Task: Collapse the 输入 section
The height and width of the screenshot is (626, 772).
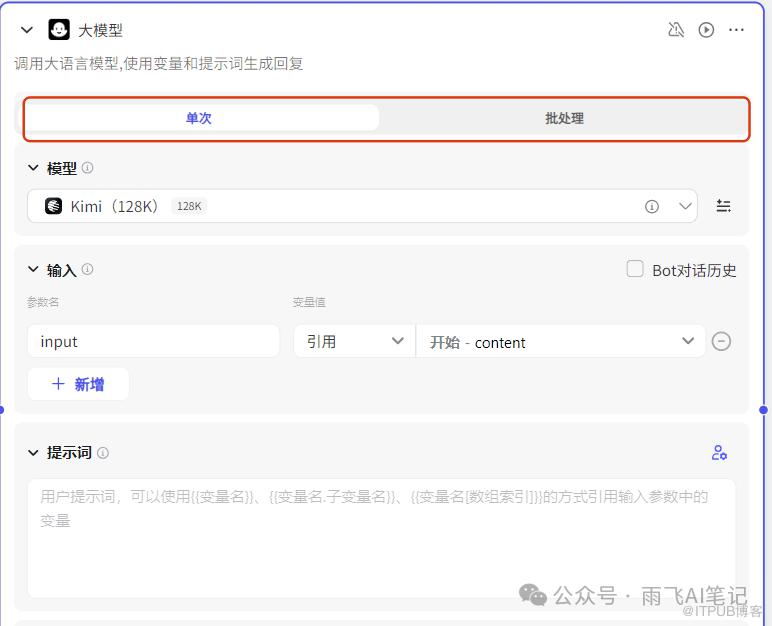Action: click(x=33, y=269)
